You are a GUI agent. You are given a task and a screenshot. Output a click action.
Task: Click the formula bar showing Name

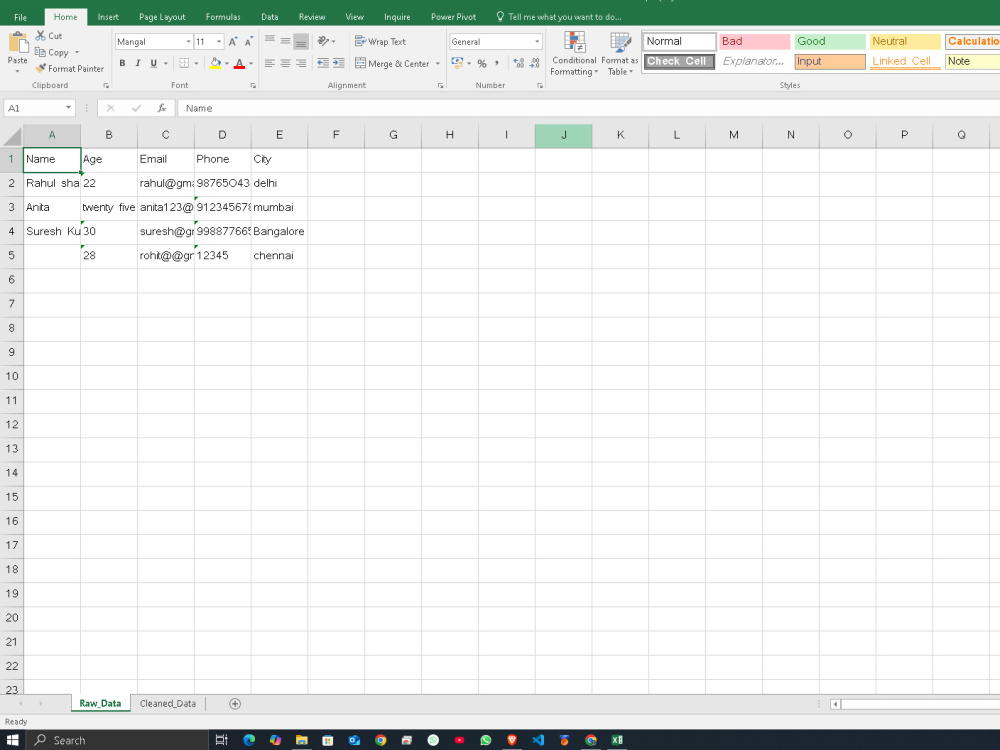[587, 108]
